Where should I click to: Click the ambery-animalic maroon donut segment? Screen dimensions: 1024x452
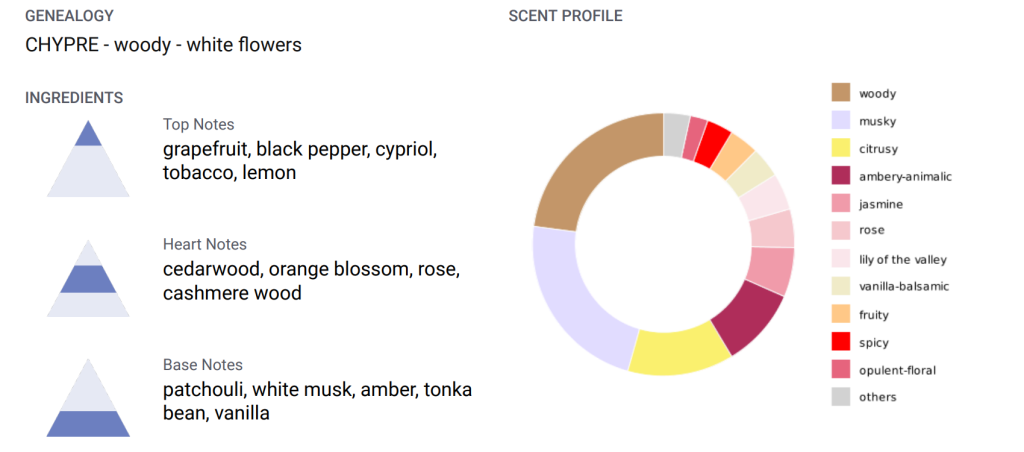click(750, 318)
